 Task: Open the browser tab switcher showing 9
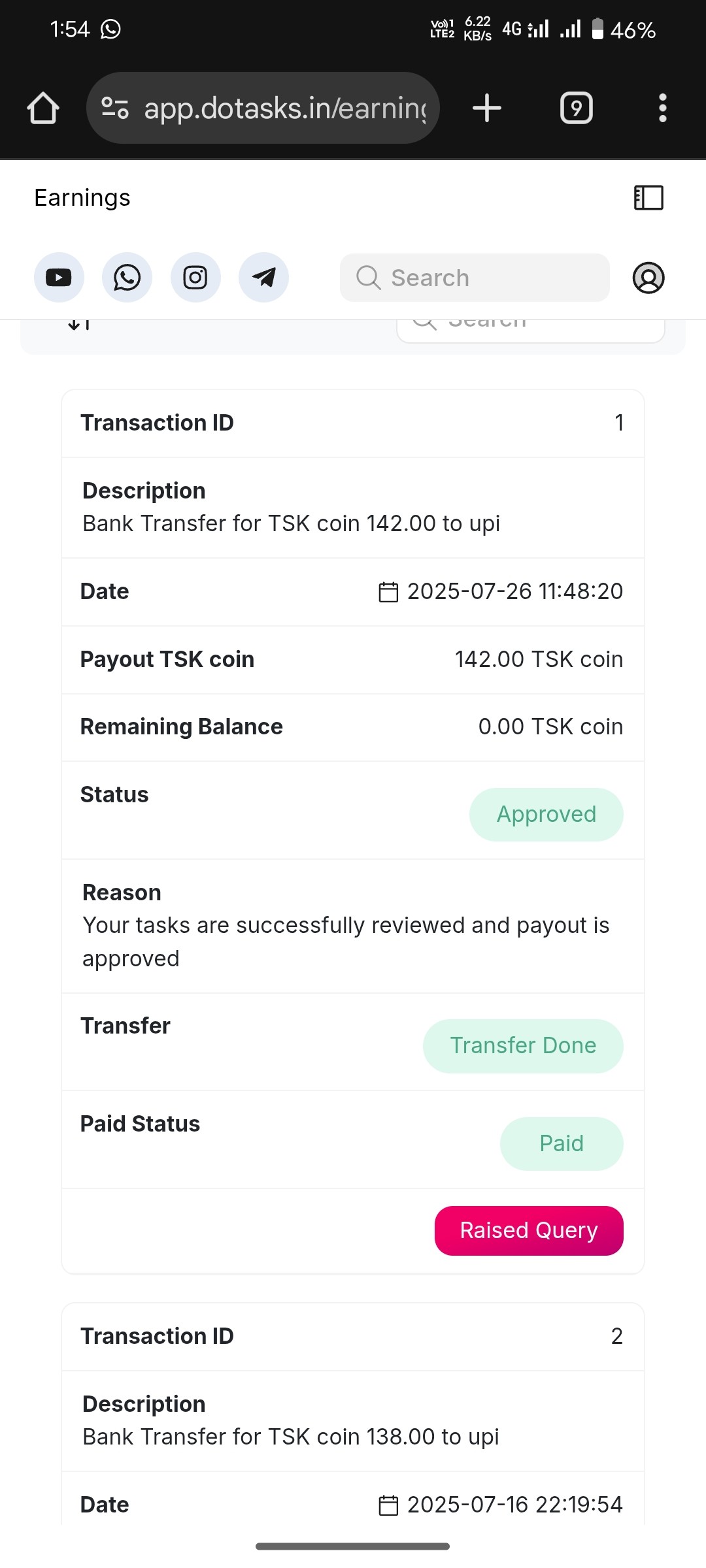[x=576, y=108]
